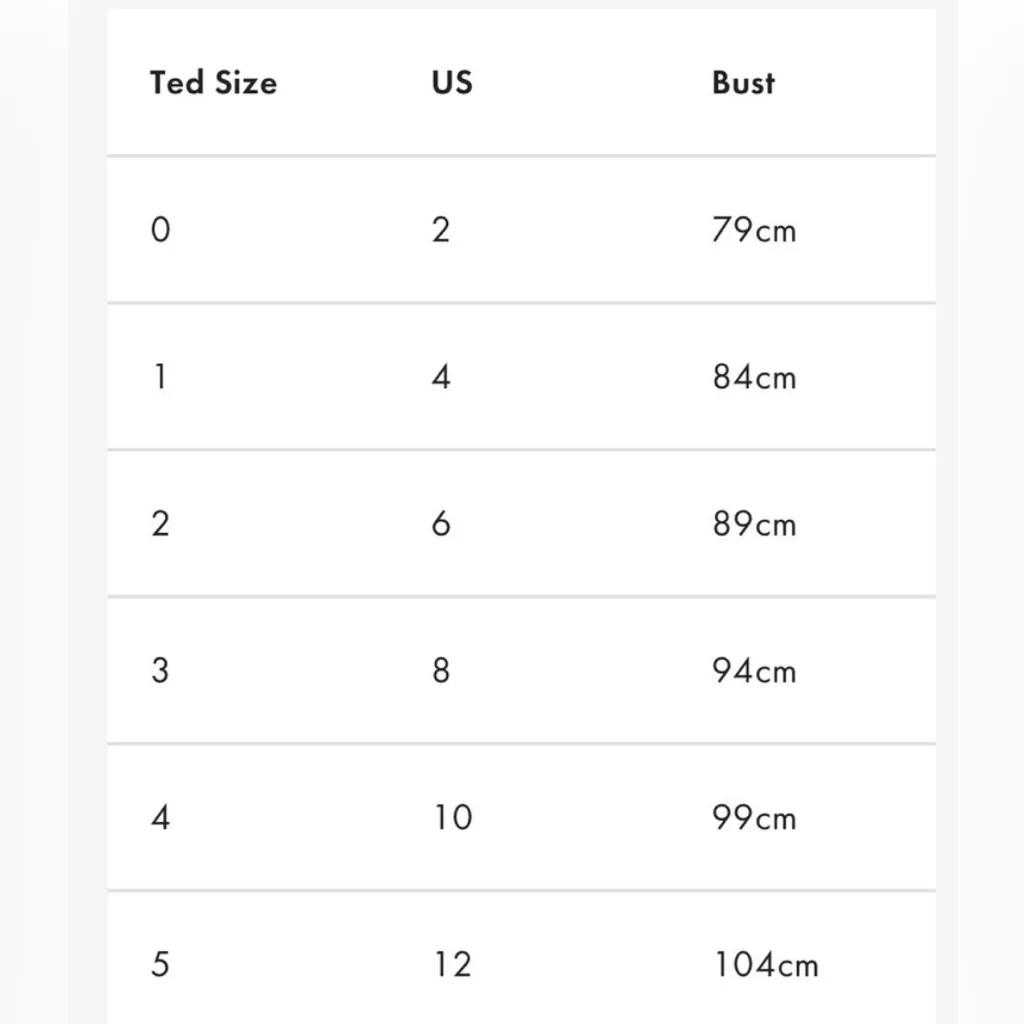Select US size 6 cell
Screen dimensions: 1024x1024
tap(441, 524)
